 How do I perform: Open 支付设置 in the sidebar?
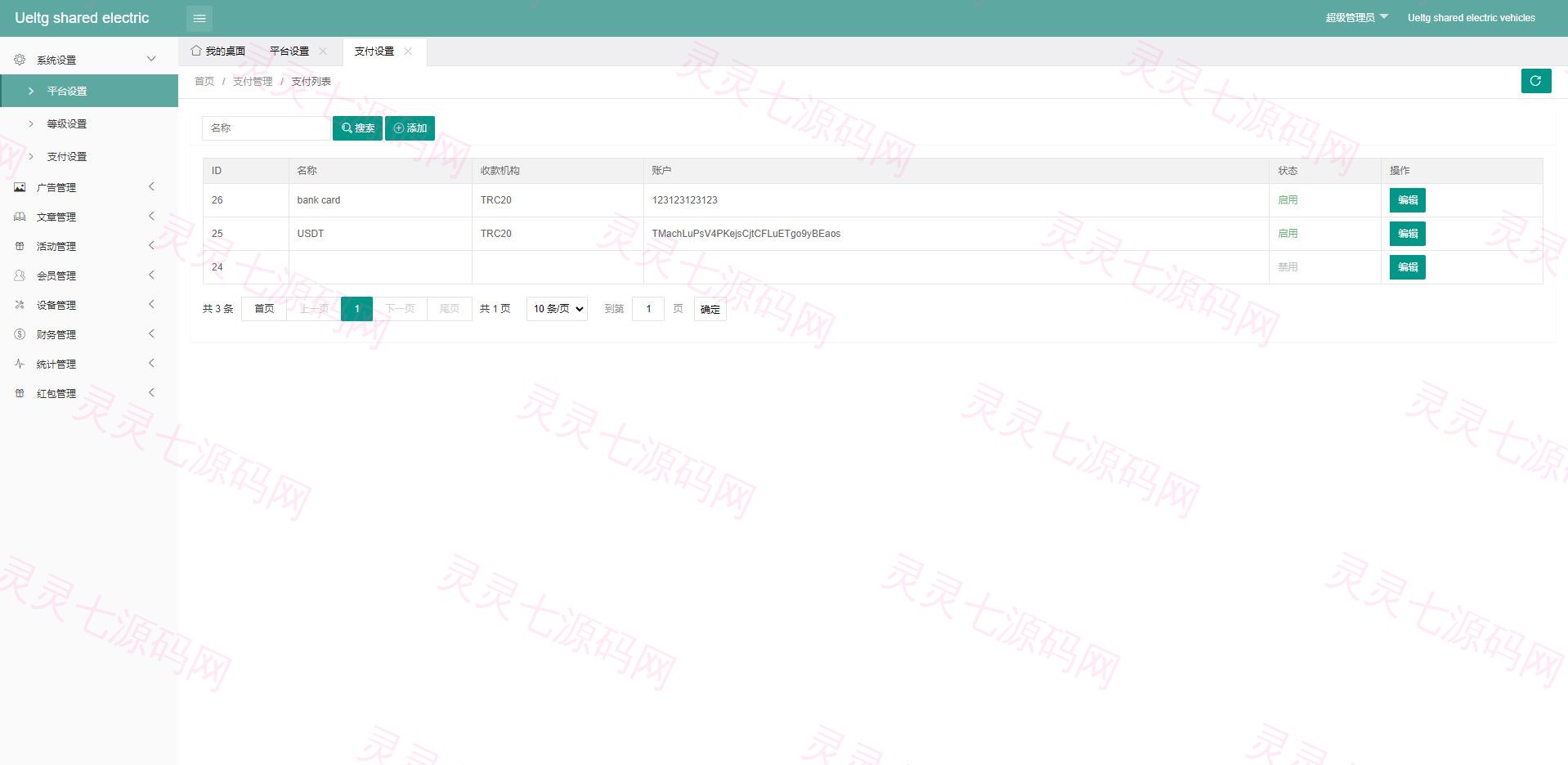click(x=89, y=156)
